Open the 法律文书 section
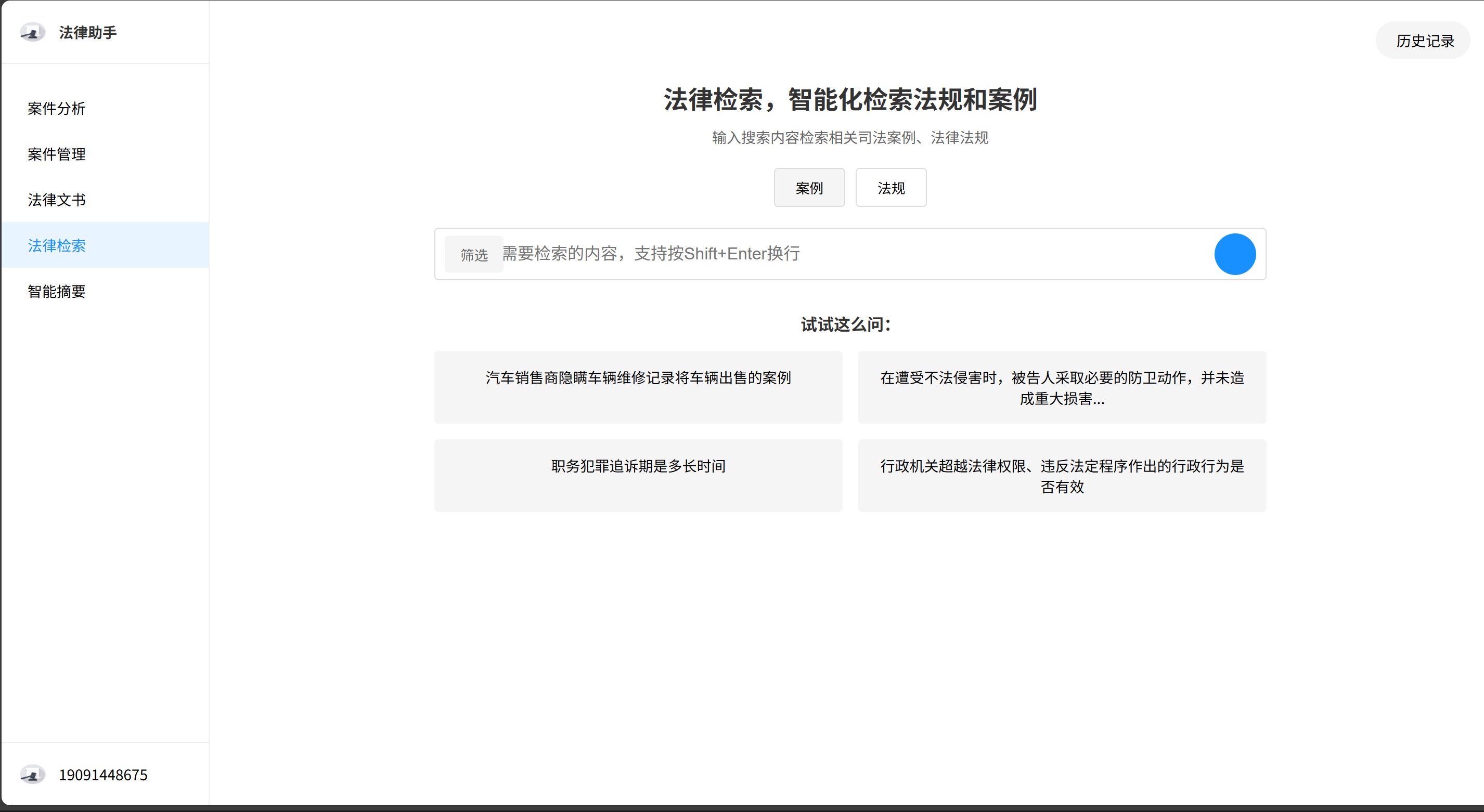1484x812 pixels. [57, 199]
